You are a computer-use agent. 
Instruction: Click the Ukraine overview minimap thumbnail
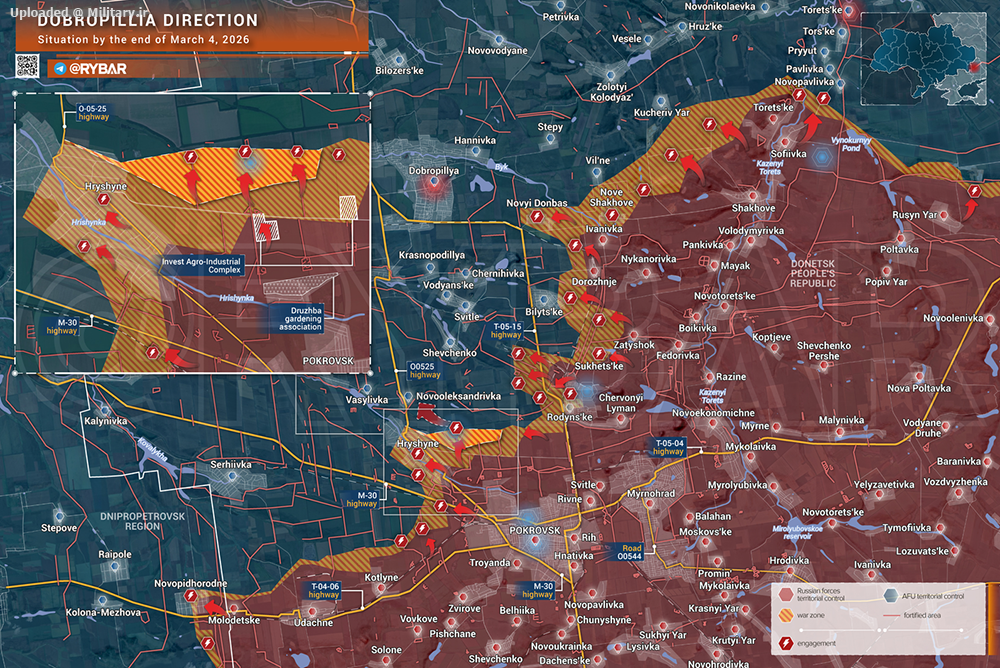923,59
